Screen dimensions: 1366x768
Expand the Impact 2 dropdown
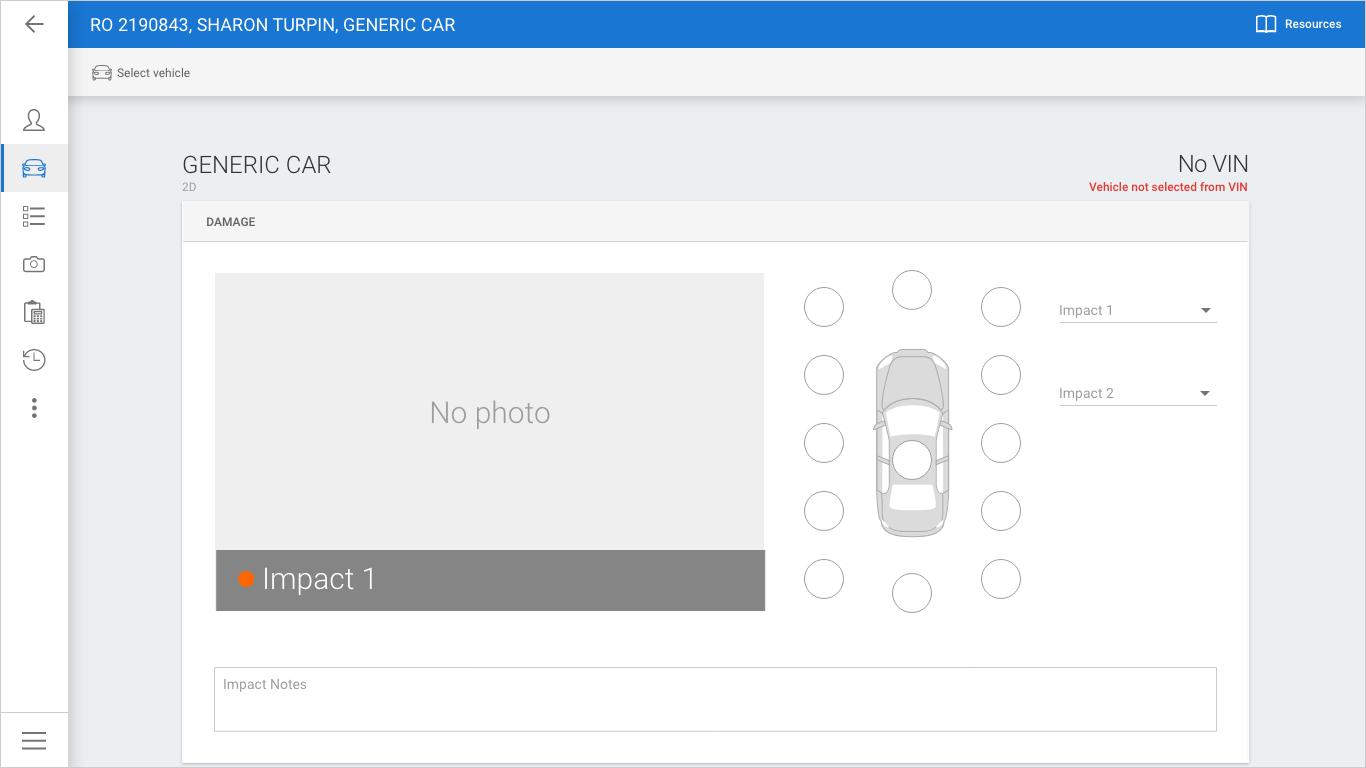(x=1138, y=393)
